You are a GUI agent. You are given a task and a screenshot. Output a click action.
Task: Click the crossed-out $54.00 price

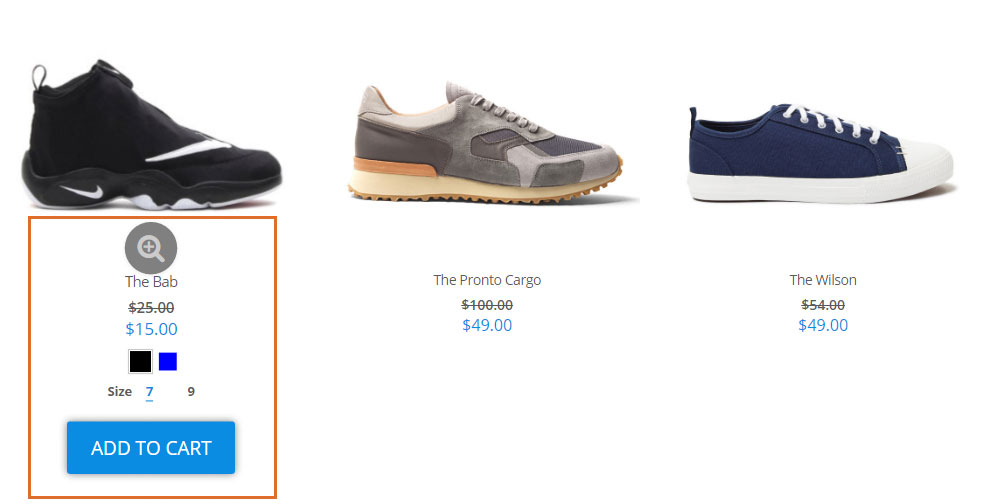point(823,305)
